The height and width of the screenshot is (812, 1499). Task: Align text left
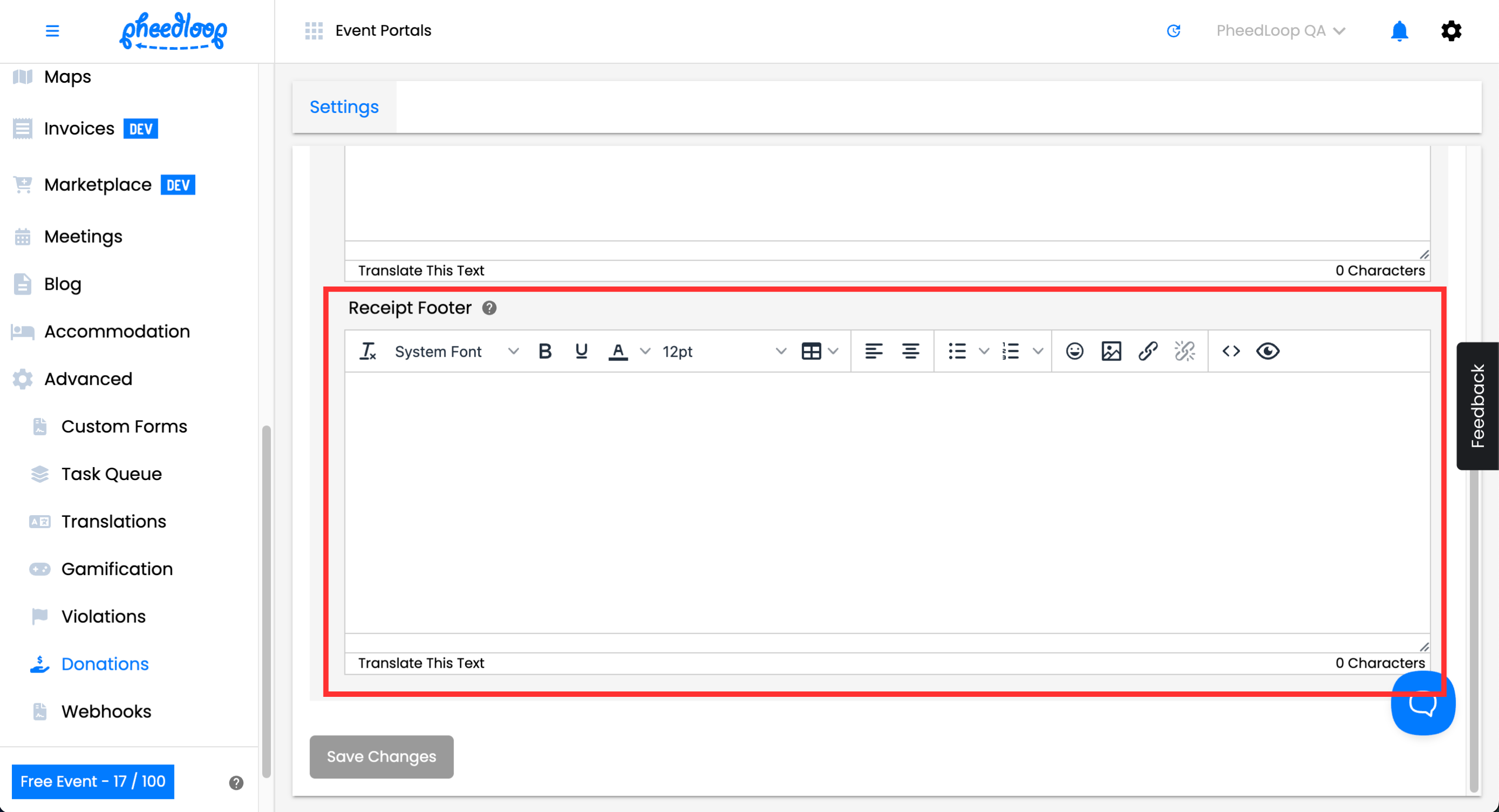click(873, 351)
